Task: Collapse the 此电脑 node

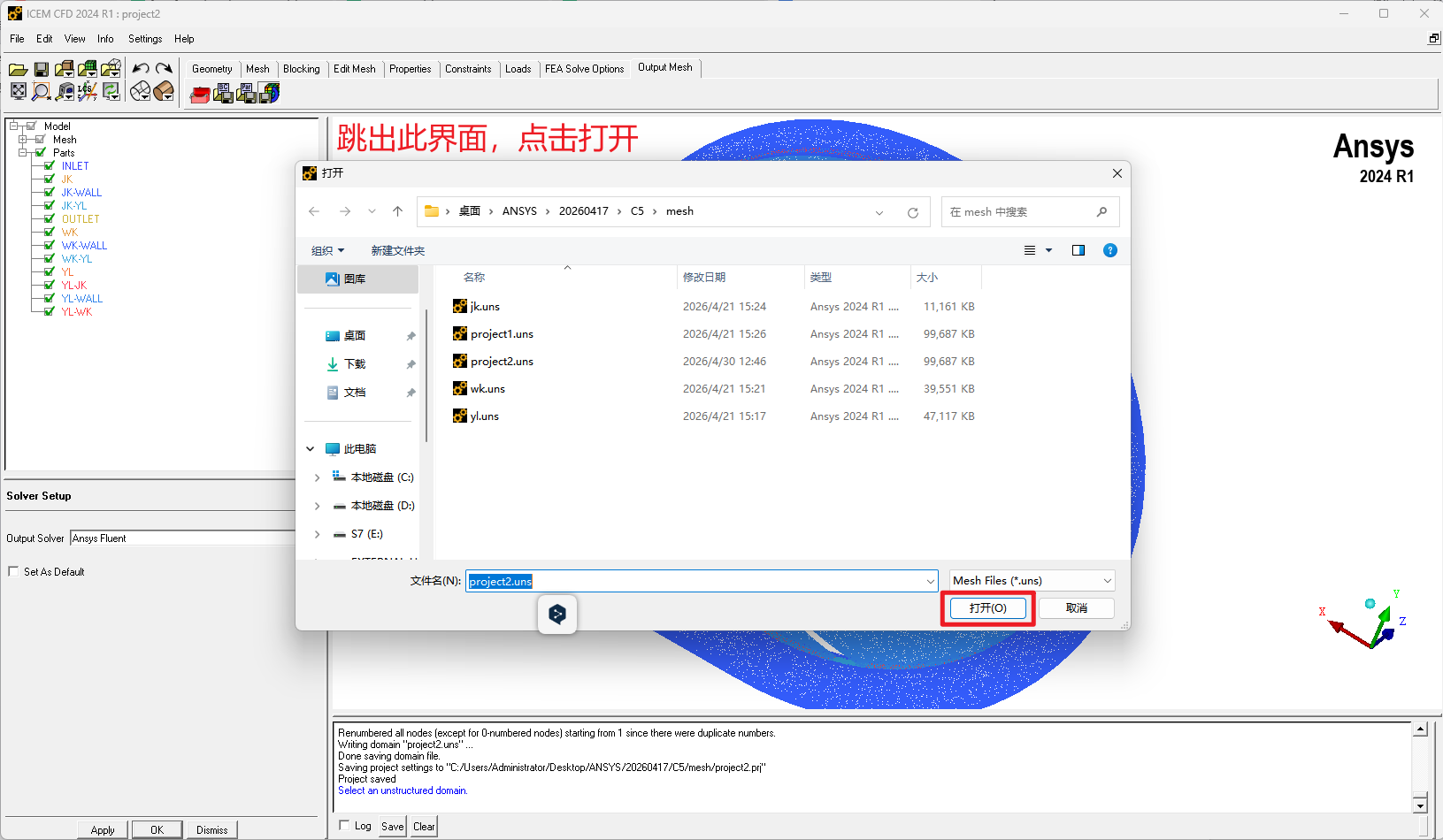Action: click(311, 449)
